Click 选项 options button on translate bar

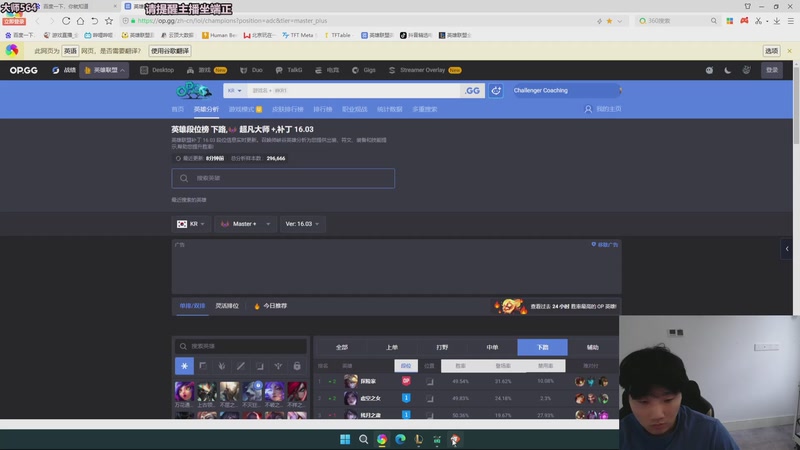pos(771,51)
